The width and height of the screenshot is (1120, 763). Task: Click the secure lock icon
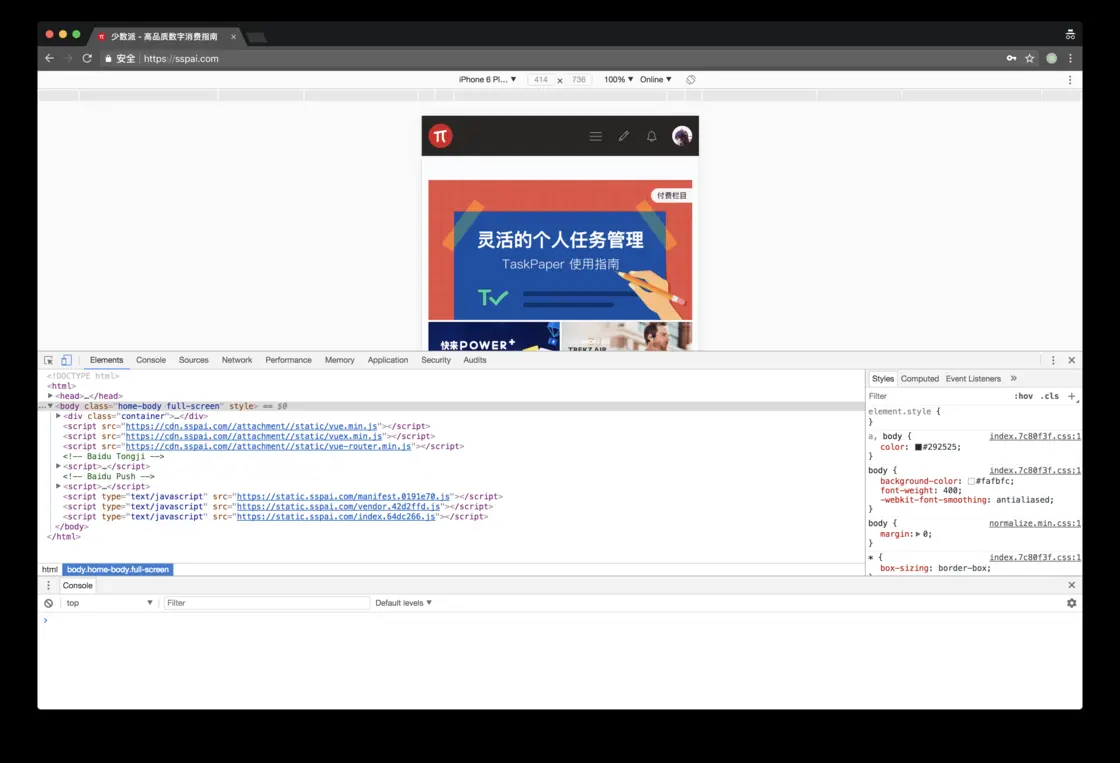tap(109, 59)
